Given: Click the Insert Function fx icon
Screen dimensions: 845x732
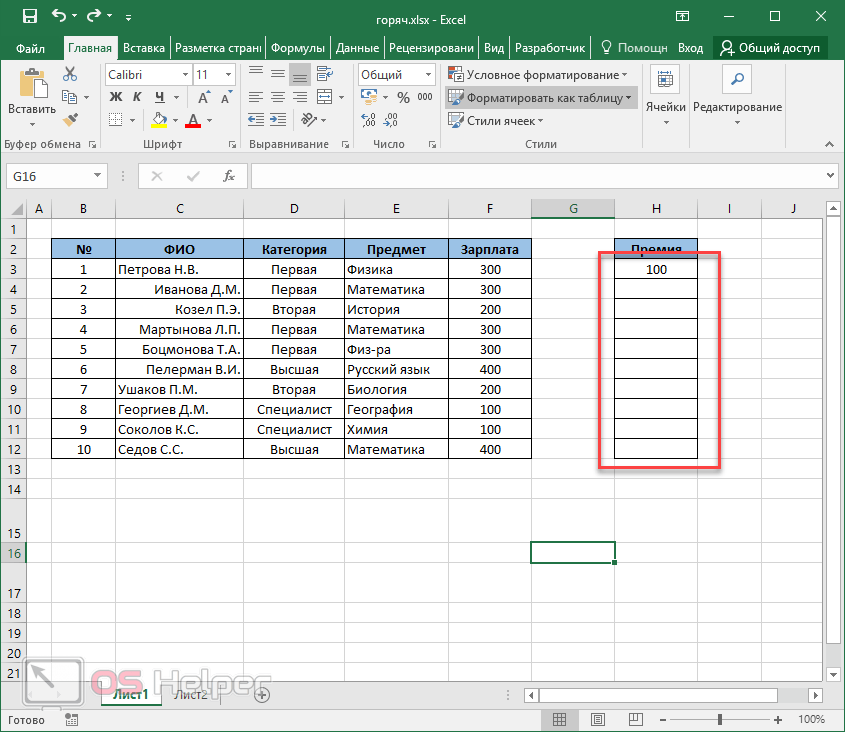Looking at the screenshot, I should (228, 176).
